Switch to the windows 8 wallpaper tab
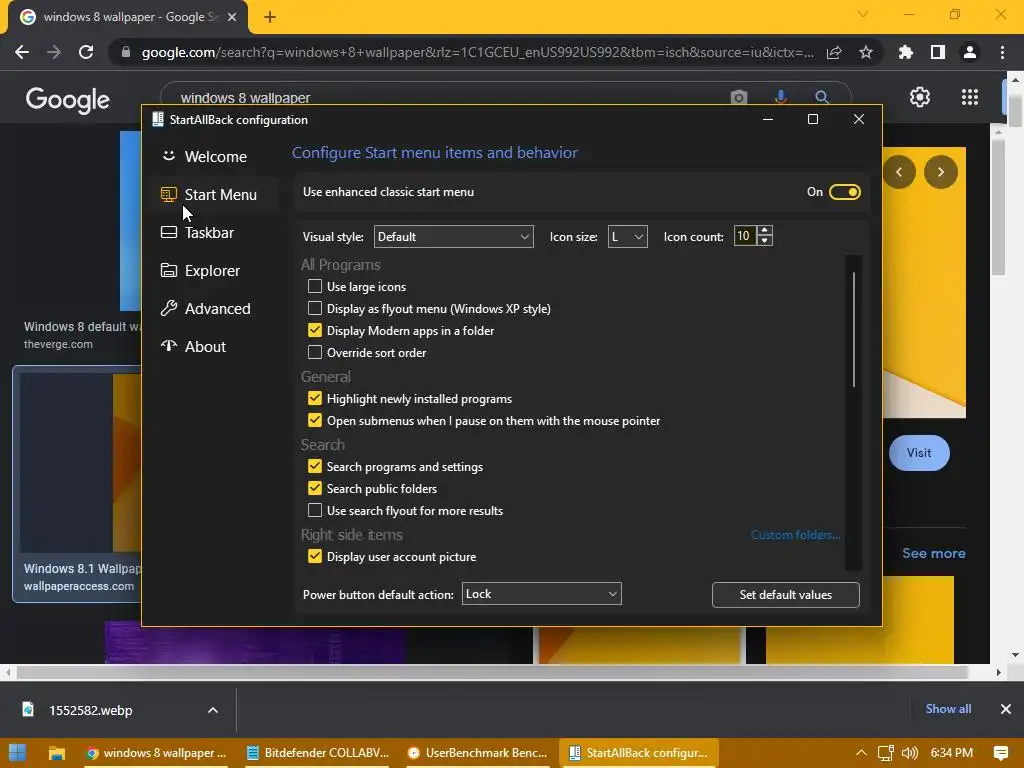 coord(128,17)
